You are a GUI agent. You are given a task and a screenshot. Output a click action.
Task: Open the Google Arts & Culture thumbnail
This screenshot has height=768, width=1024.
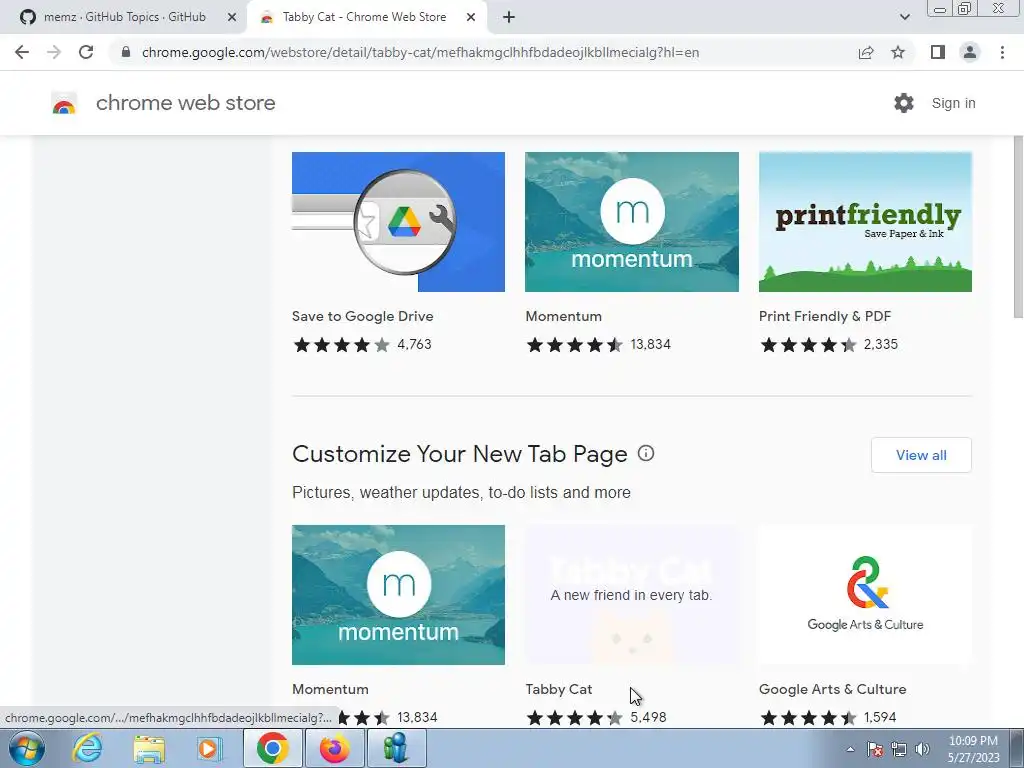pos(865,595)
